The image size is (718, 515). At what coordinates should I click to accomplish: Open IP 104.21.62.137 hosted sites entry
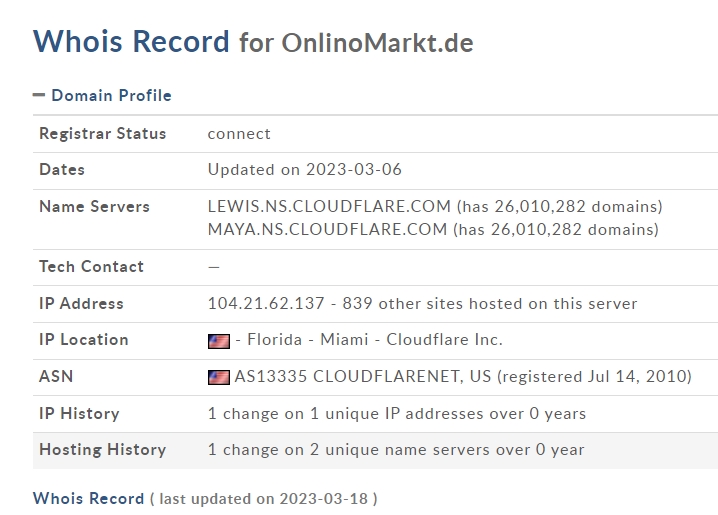click(422, 304)
